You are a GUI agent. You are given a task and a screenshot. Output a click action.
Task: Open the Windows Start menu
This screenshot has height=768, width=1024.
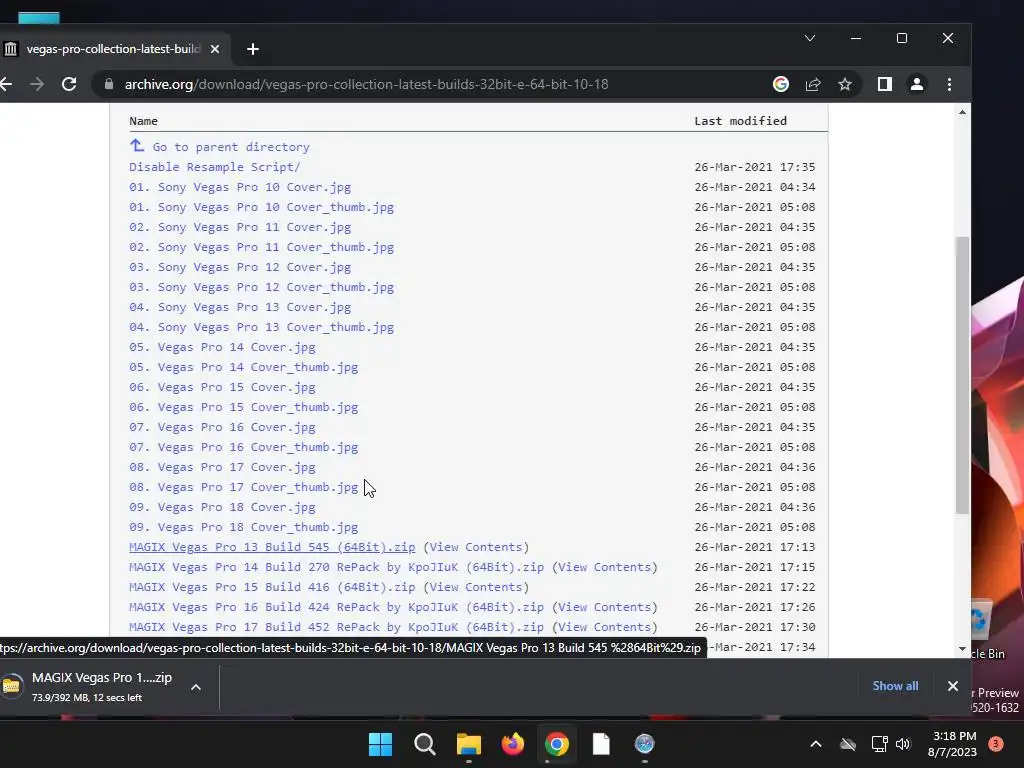(380, 744)
